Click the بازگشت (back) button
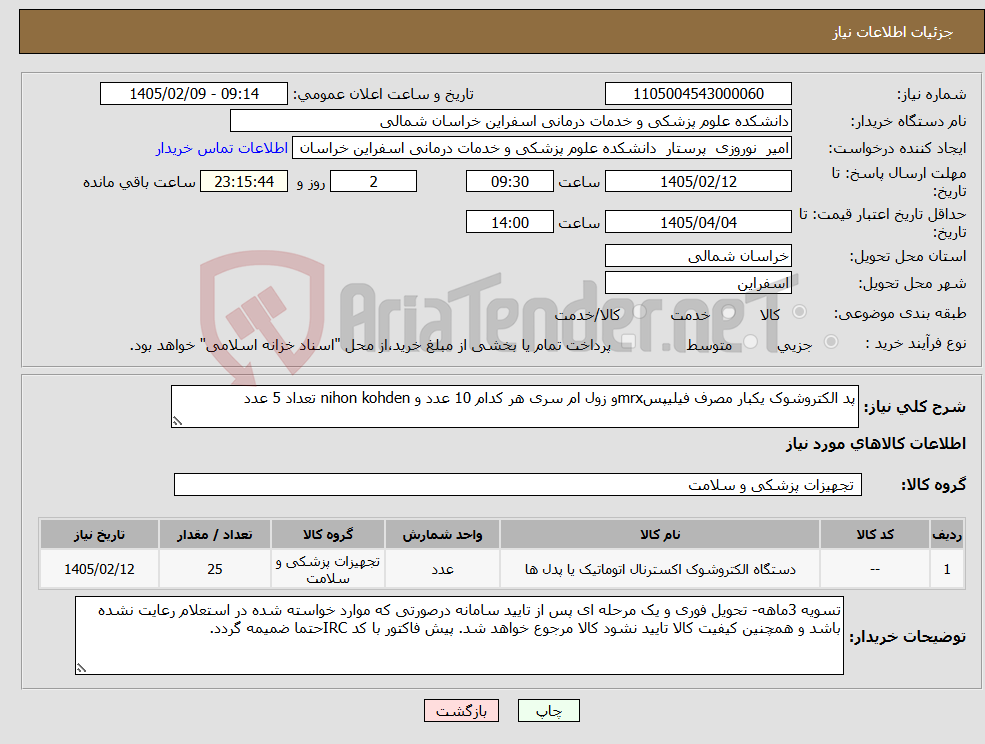Screen dimensions: 985x744 coord(461,711)
